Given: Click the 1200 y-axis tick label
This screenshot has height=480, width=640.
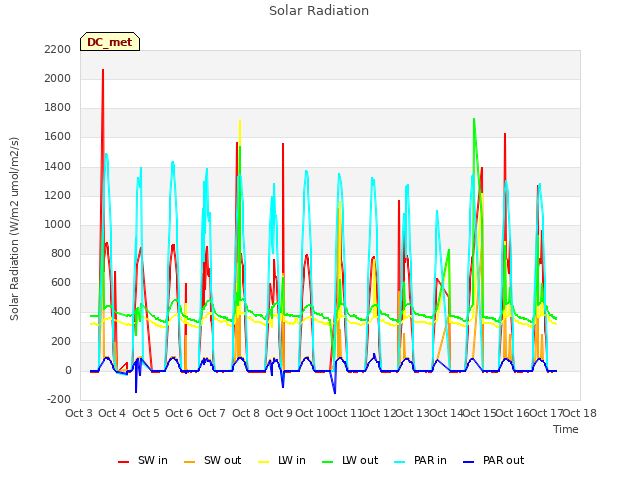Looking at the screenshot, I should coord(58,196).
